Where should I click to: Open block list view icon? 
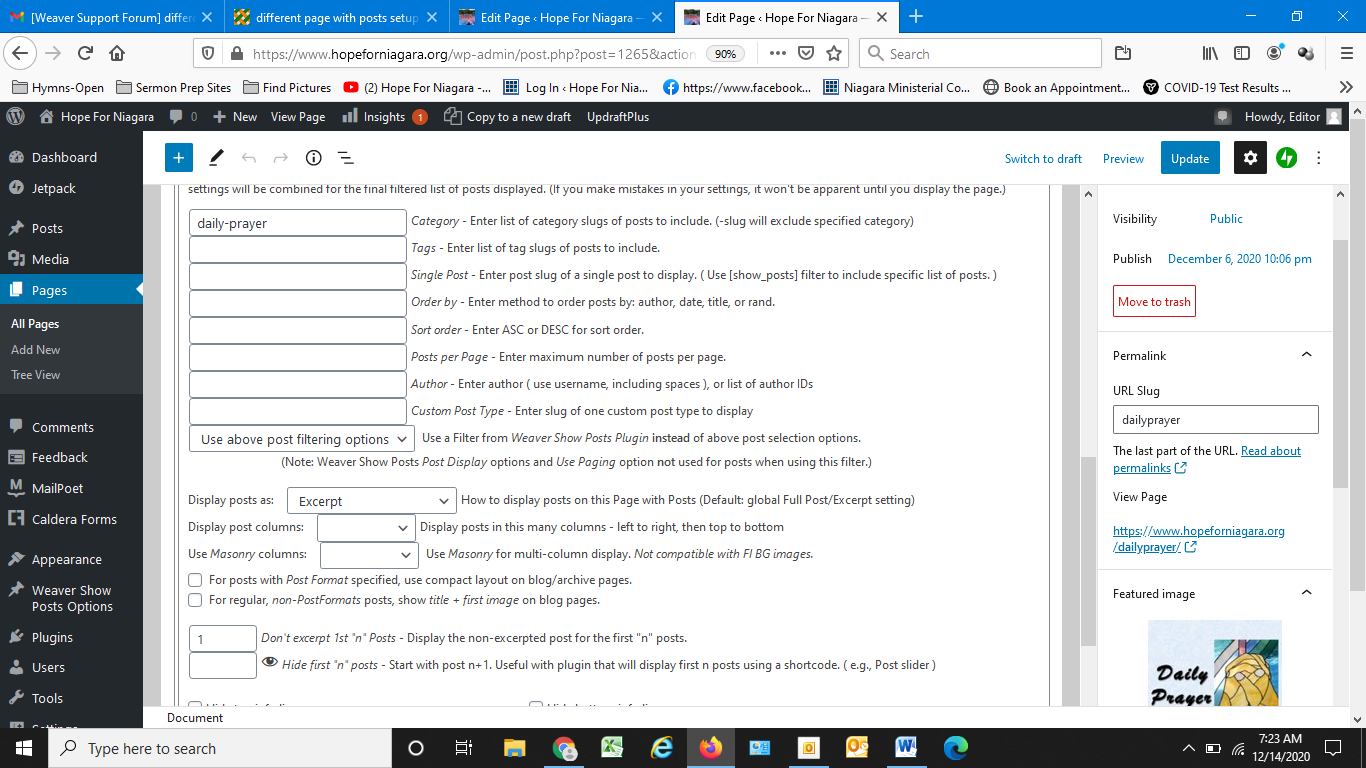pyautogui.click(x=345, y=158)
